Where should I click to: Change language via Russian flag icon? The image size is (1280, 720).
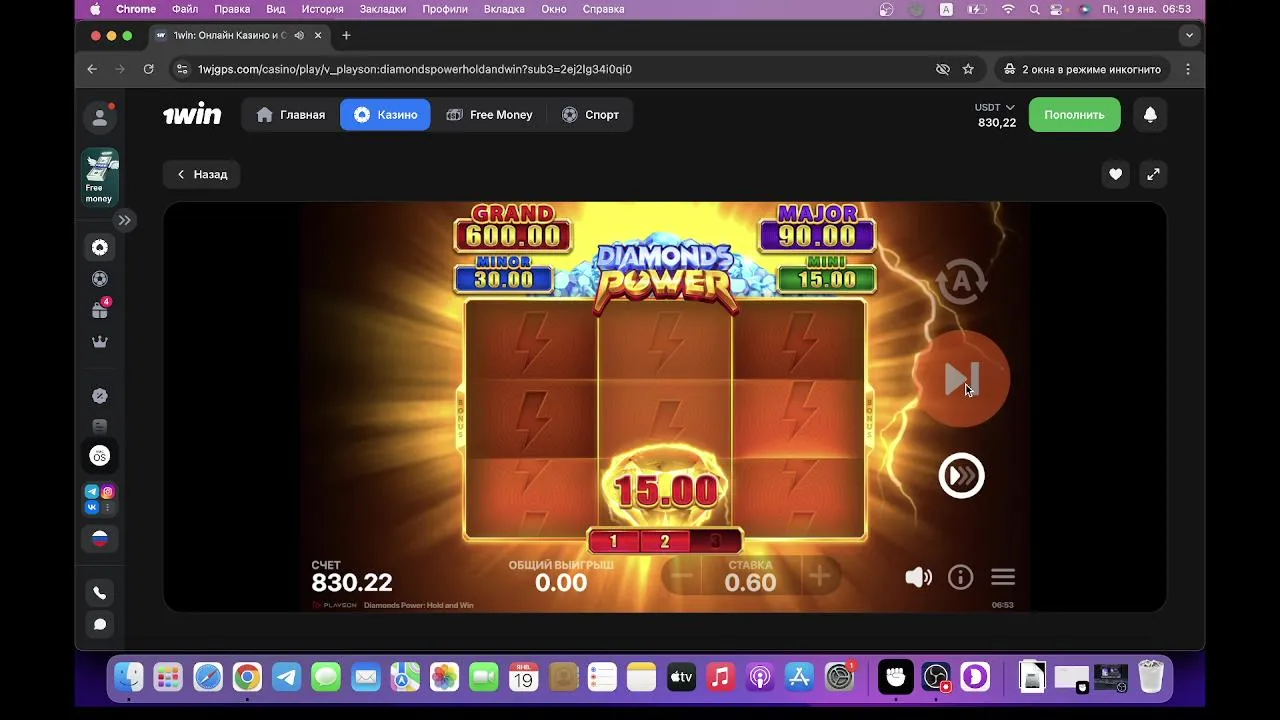100,538
